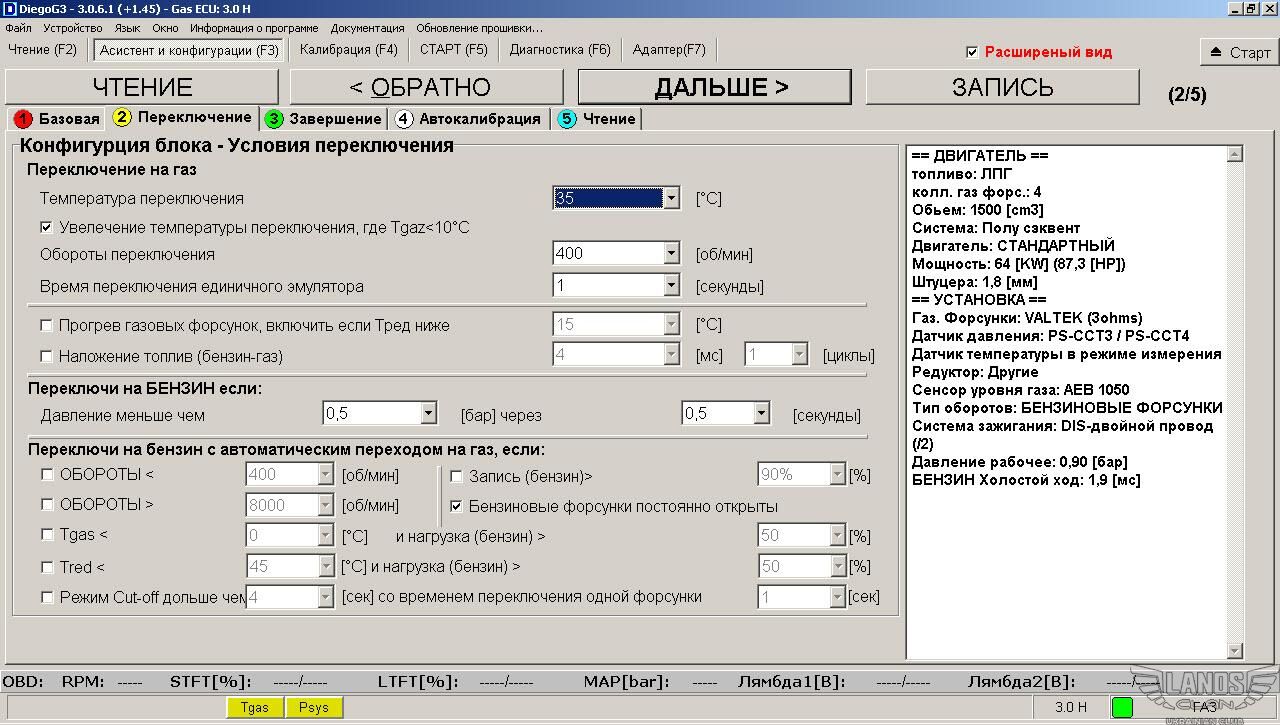Switch to the Диагностика (F6) tab

(x=560, y=49)
